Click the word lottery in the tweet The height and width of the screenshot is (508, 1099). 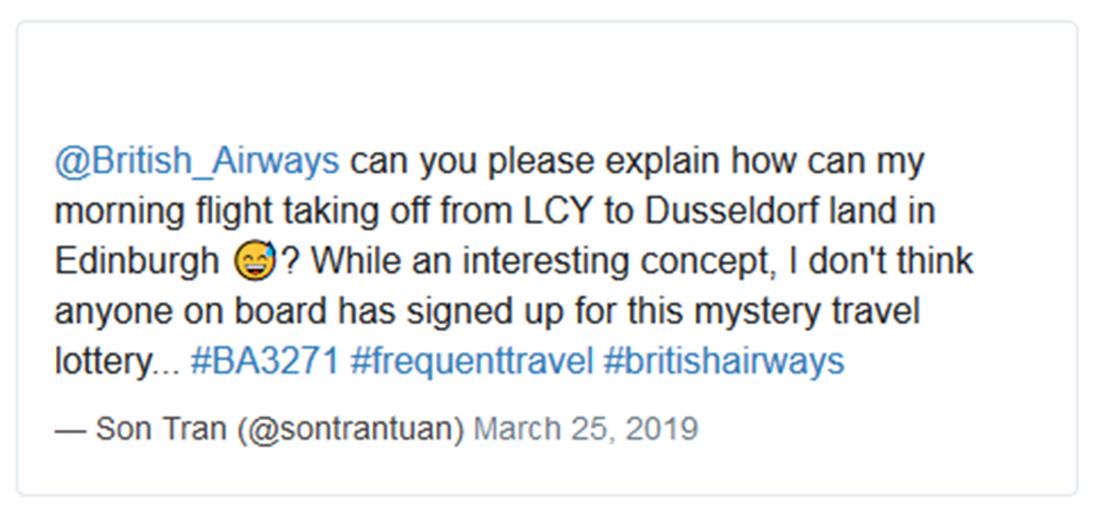(100, 361)
